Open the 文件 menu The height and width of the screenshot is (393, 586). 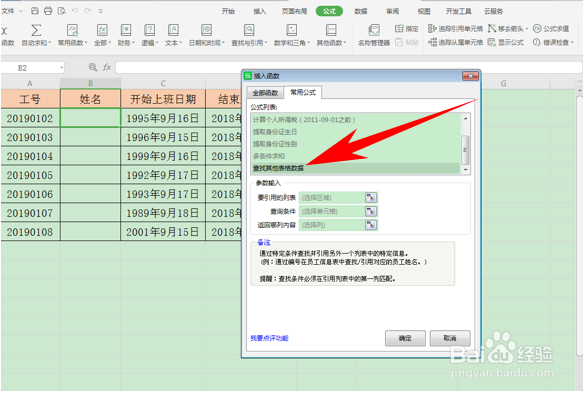[x=8, y=11]
